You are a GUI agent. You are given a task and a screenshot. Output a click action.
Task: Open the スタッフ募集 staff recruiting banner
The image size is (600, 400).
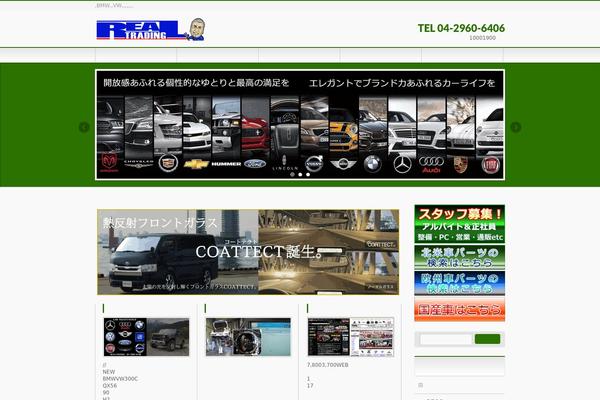pos(460,224)
